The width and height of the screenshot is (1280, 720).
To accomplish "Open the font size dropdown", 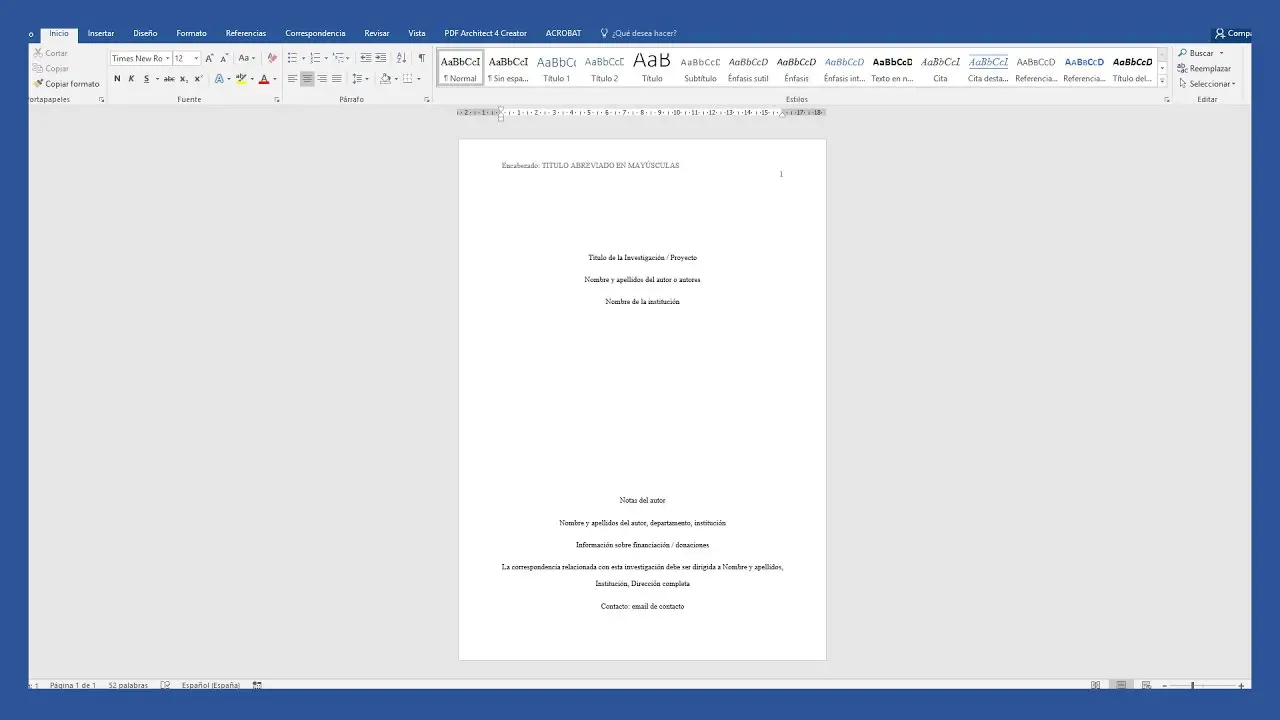I will point(196,58).
